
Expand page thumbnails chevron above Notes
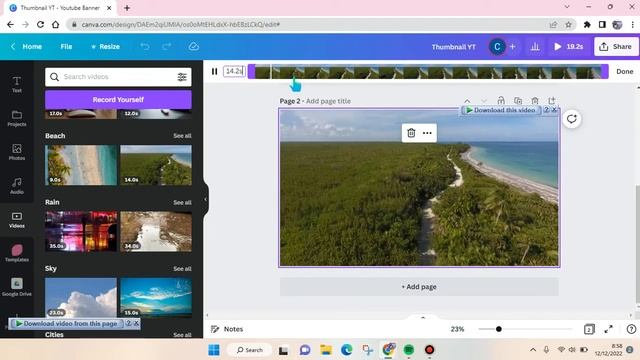coord(423,317)
